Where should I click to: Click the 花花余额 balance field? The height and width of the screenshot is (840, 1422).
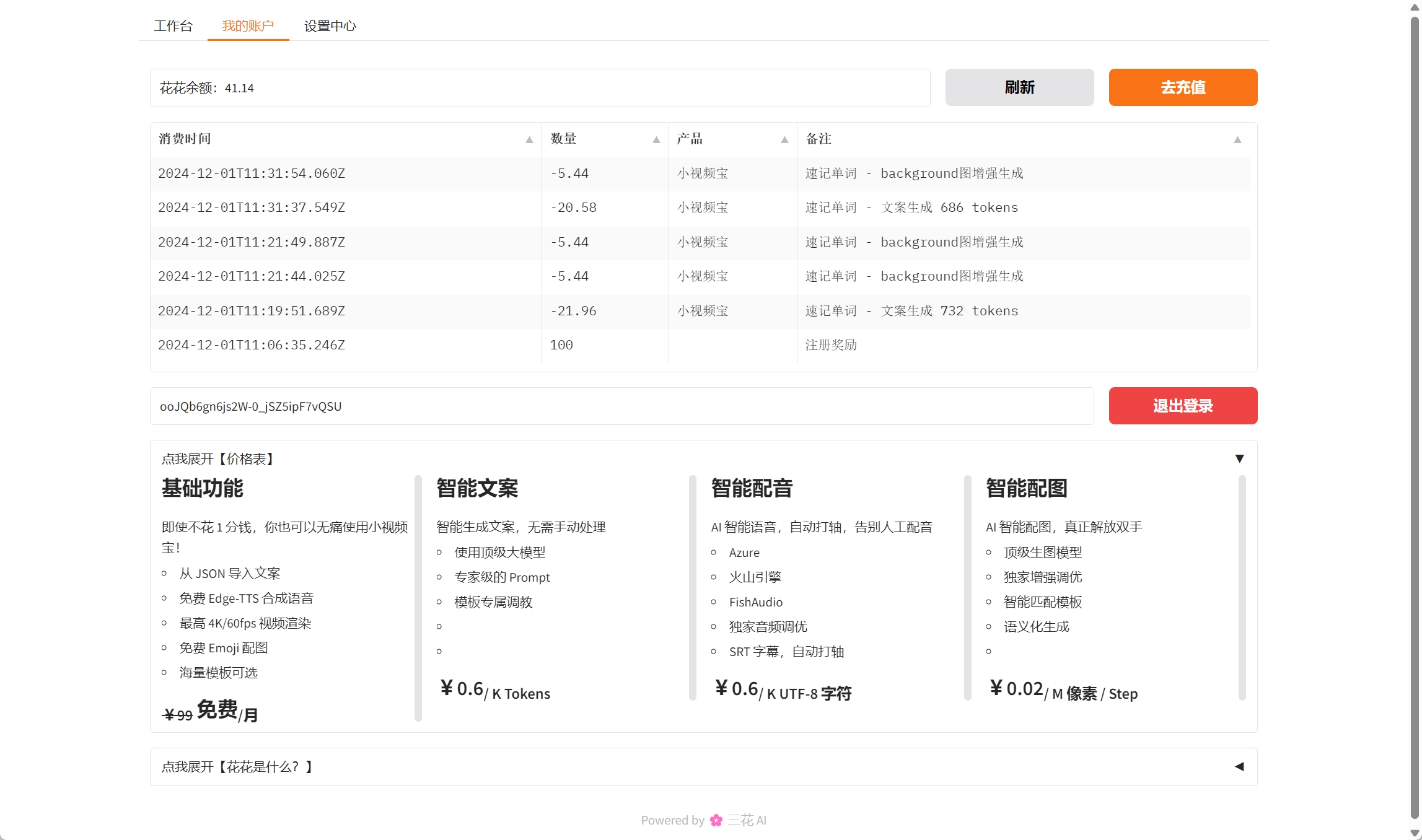click(x=540, y=88)
